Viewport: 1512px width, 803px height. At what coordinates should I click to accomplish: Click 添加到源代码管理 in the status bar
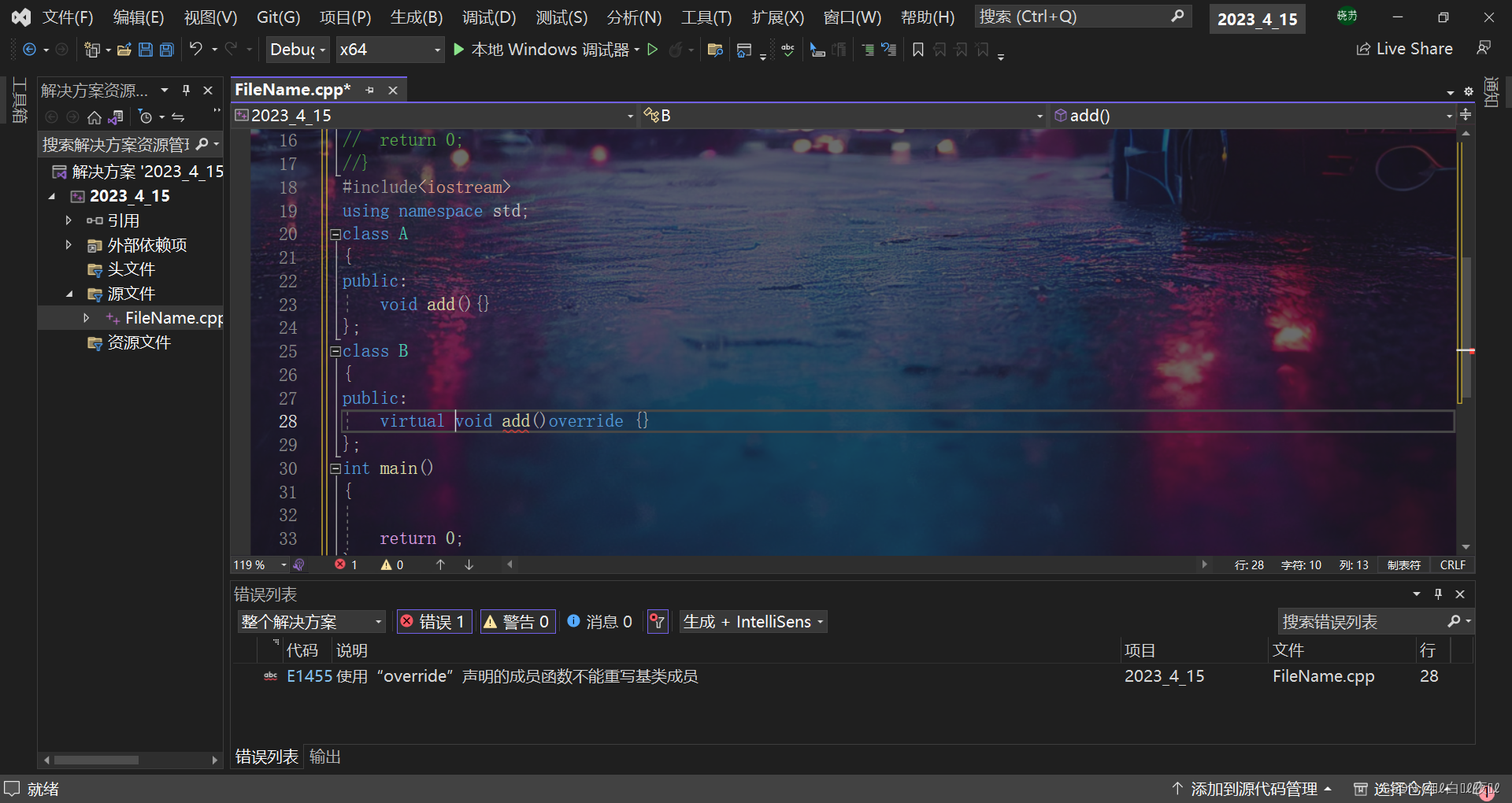point(1252,789)
